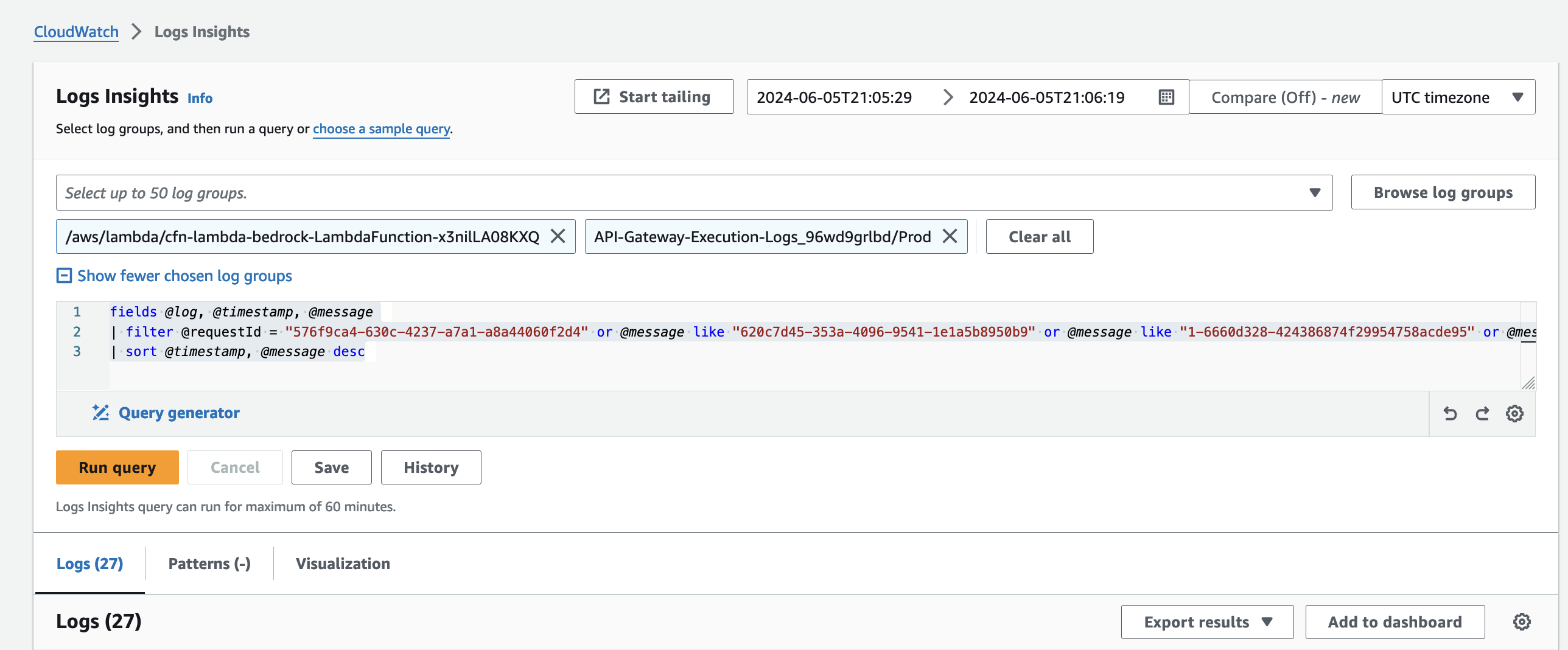Open the query History
This screenshot has height=650, width=1568.
431,467
